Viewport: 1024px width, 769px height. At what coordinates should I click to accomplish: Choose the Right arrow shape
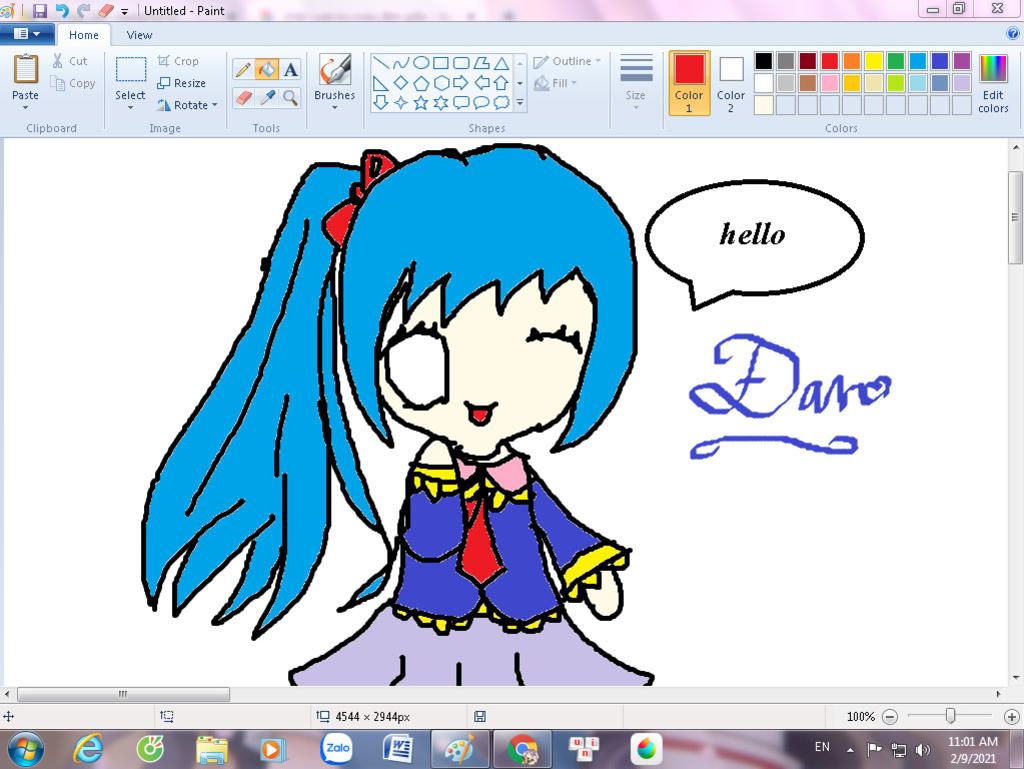point(461,82)
